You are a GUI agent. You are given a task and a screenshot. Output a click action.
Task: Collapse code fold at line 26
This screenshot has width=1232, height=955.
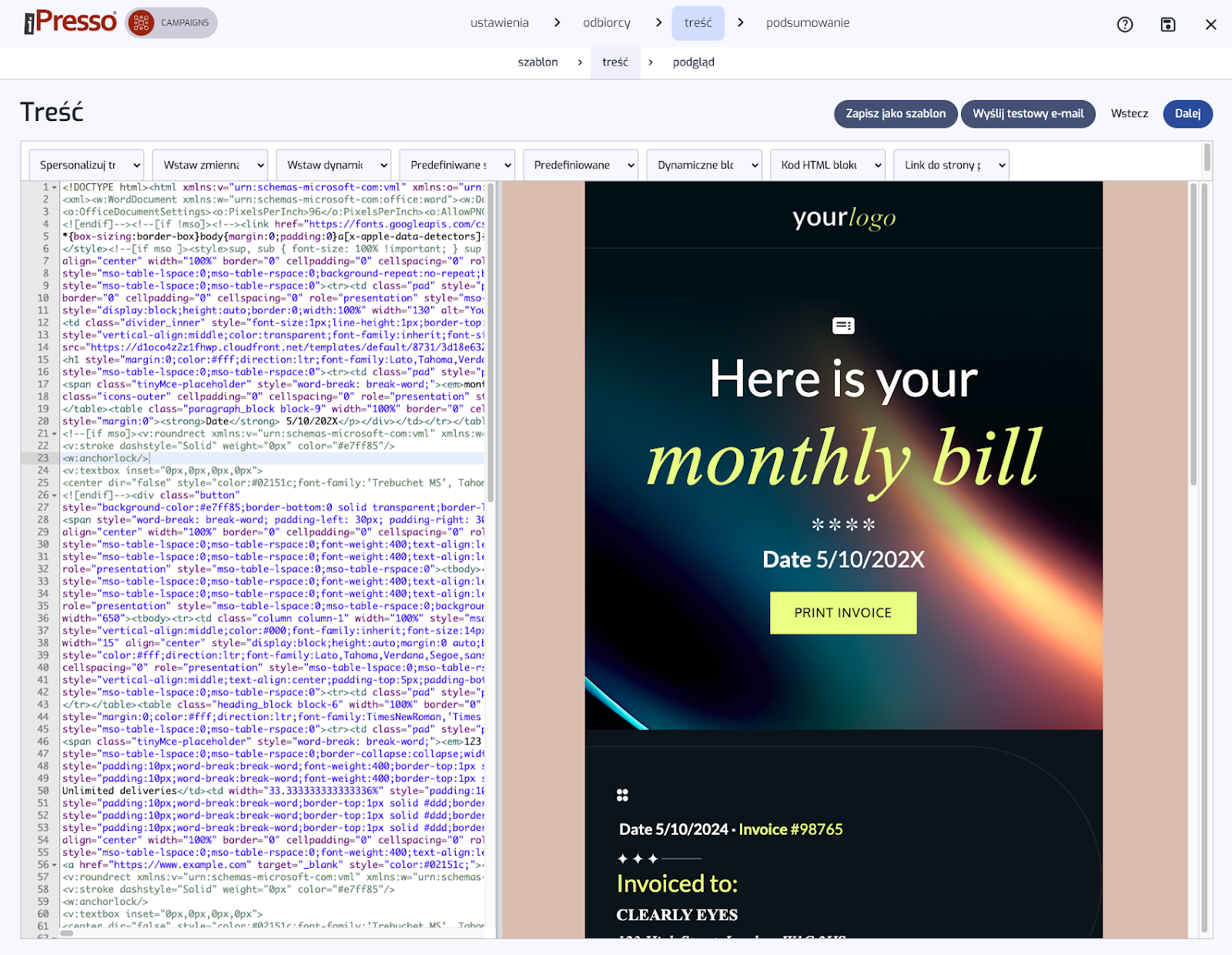click(x=55, y=496)
